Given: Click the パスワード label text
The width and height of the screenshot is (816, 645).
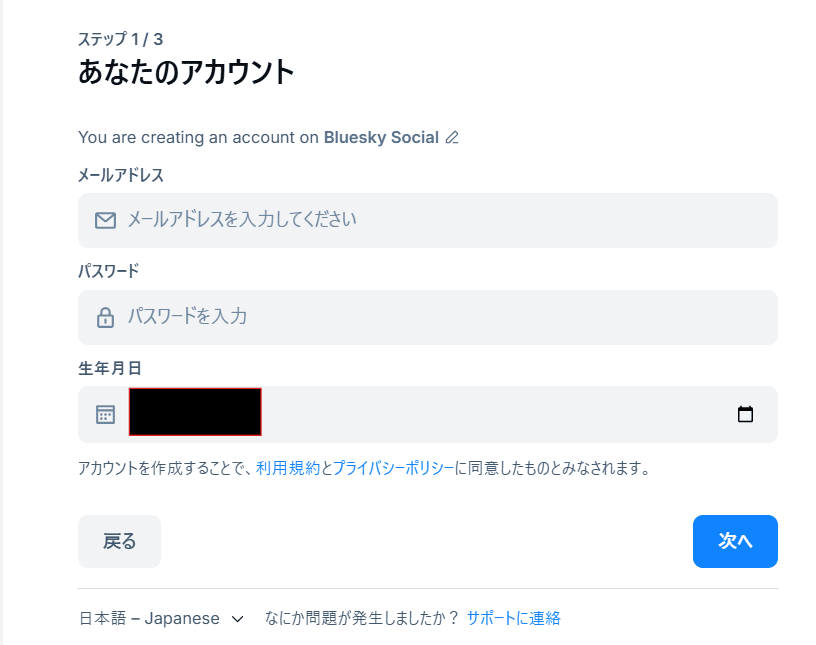Looking at the screenshot, I should point(108,271).
